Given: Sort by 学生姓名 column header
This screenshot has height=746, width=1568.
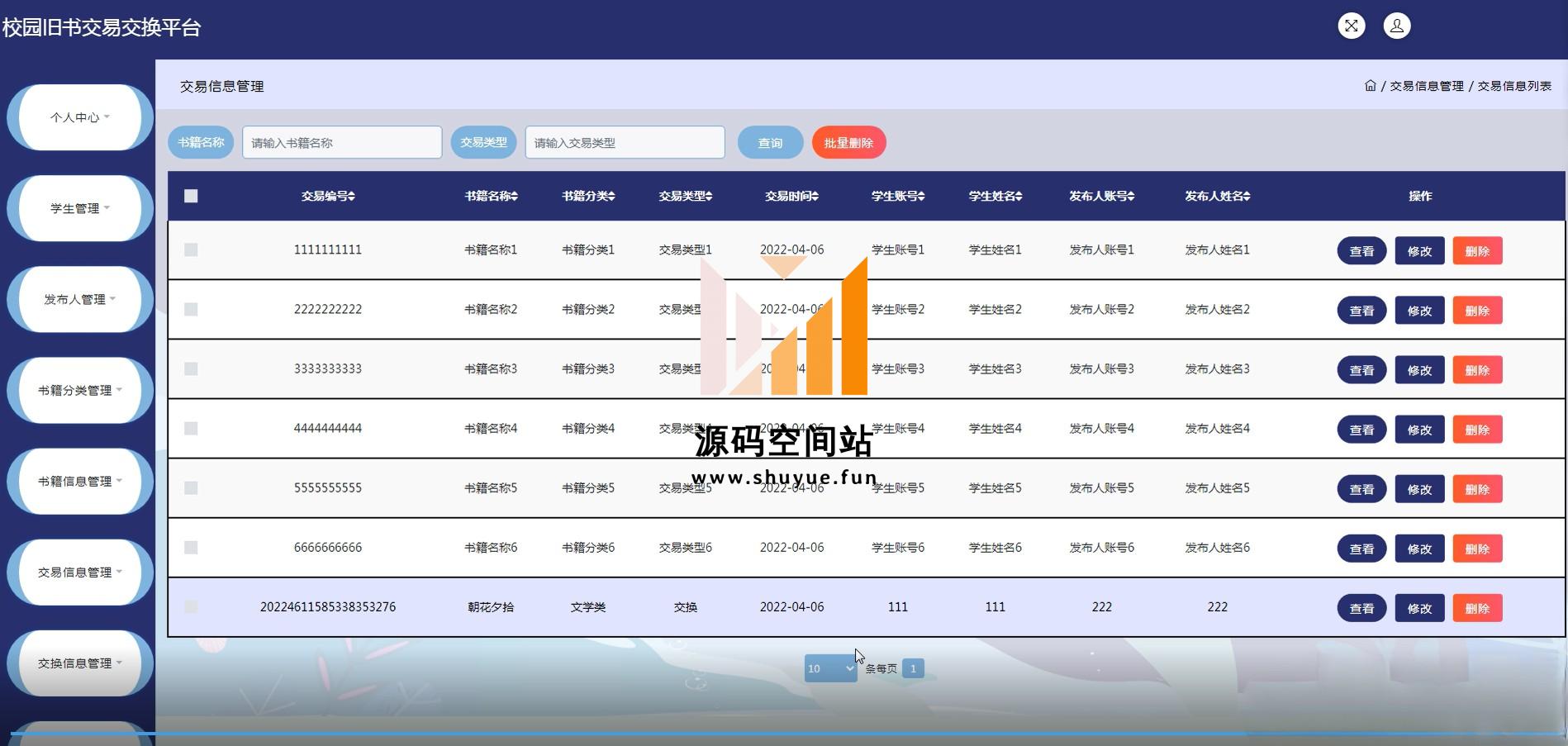Looking at the screenshot, I should tap(995, 197).
